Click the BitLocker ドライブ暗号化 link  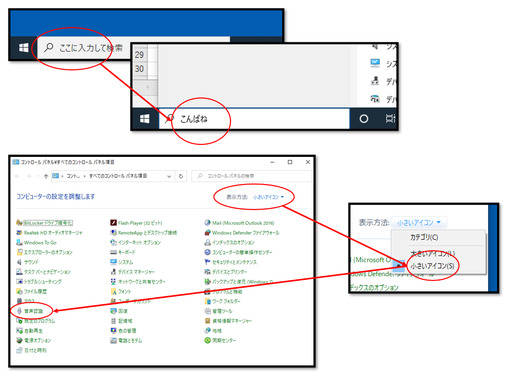point(48,223)
